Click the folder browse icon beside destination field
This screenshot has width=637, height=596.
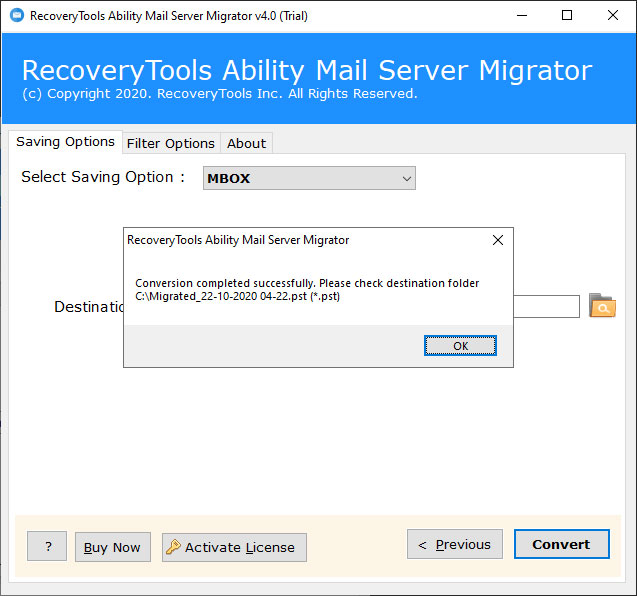[x=602, y=306]
